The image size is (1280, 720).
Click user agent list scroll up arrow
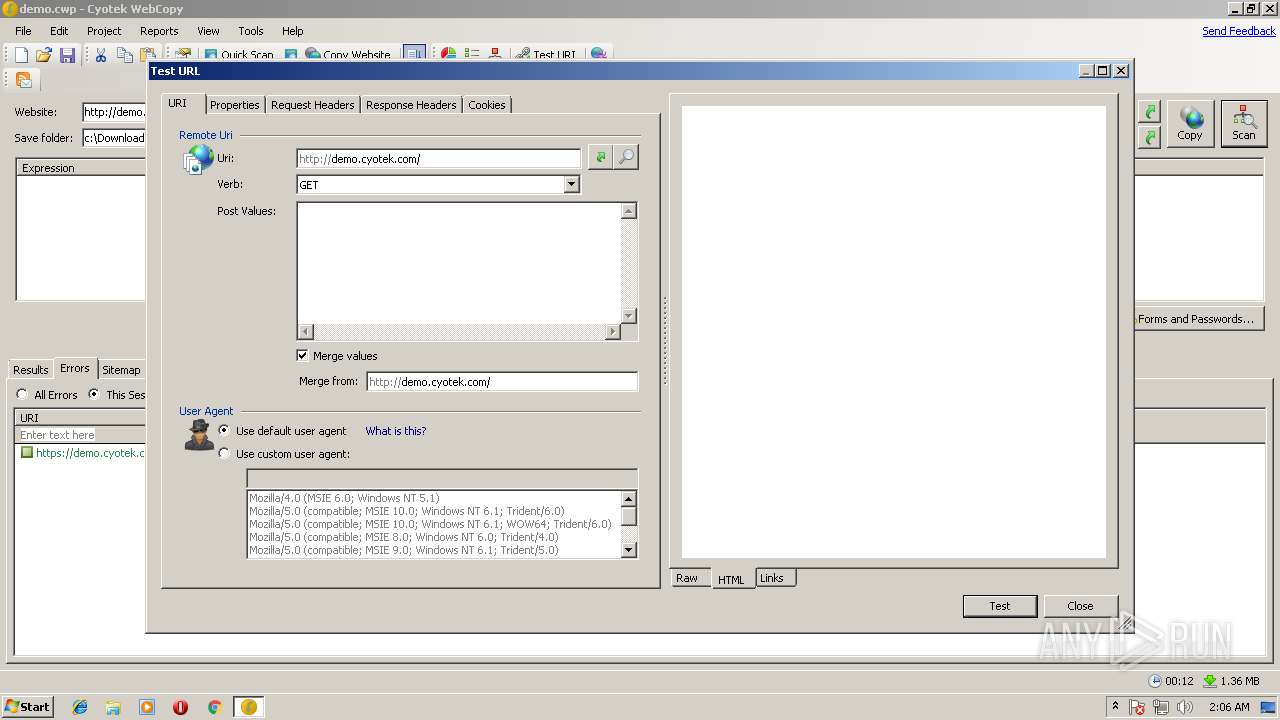[x=629, y=499]
